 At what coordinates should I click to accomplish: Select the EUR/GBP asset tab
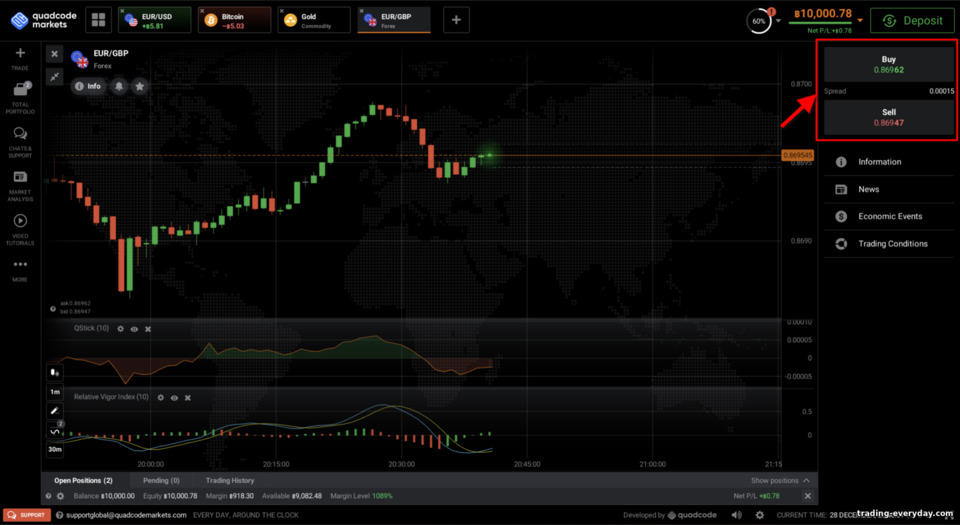click(x=394, y=20)
